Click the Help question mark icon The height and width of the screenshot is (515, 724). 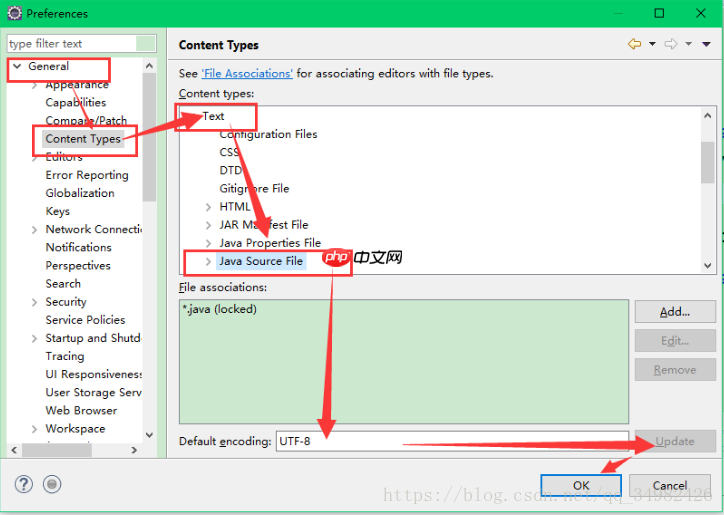24,484
